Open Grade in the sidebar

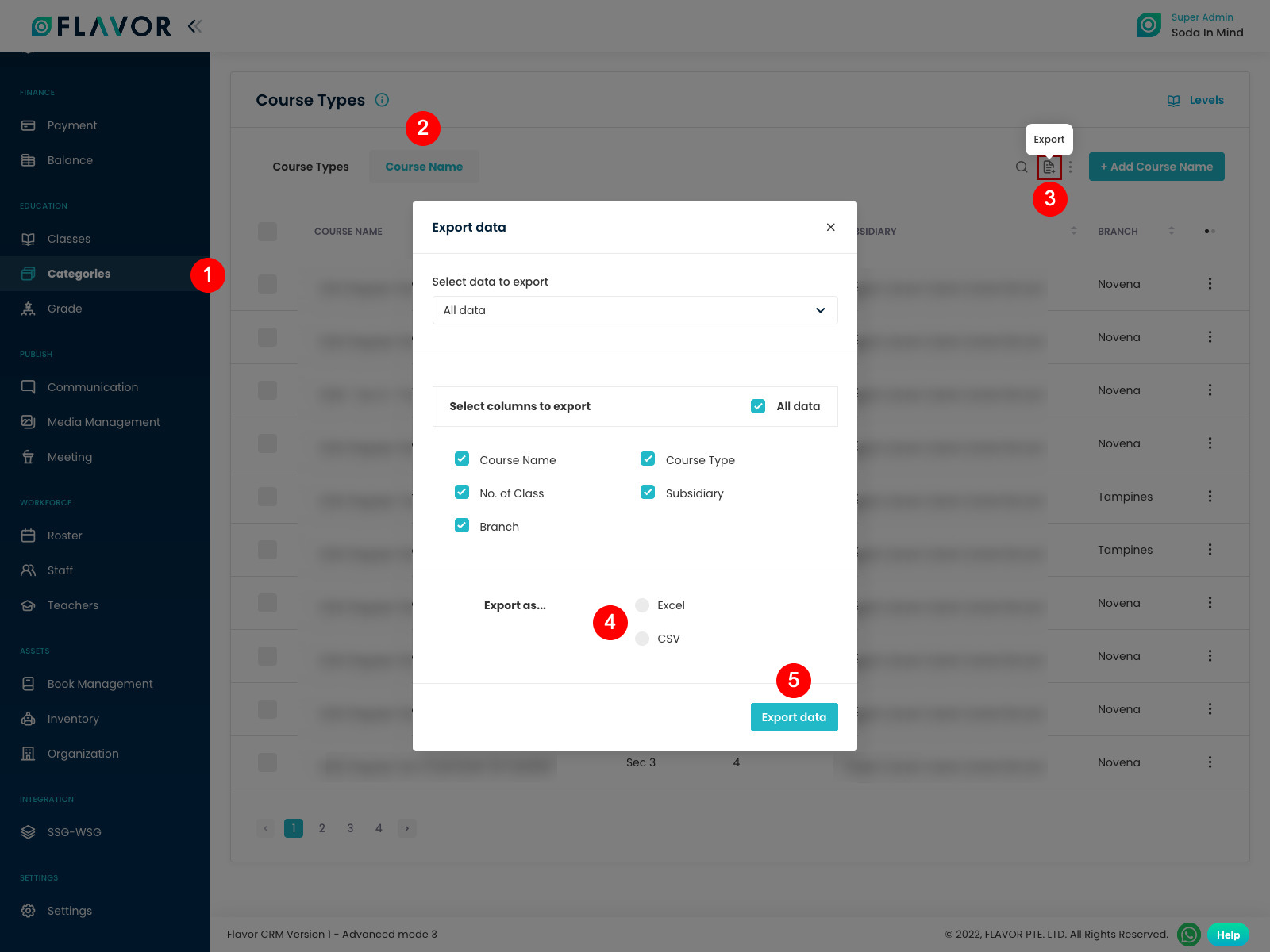point(64,309)
